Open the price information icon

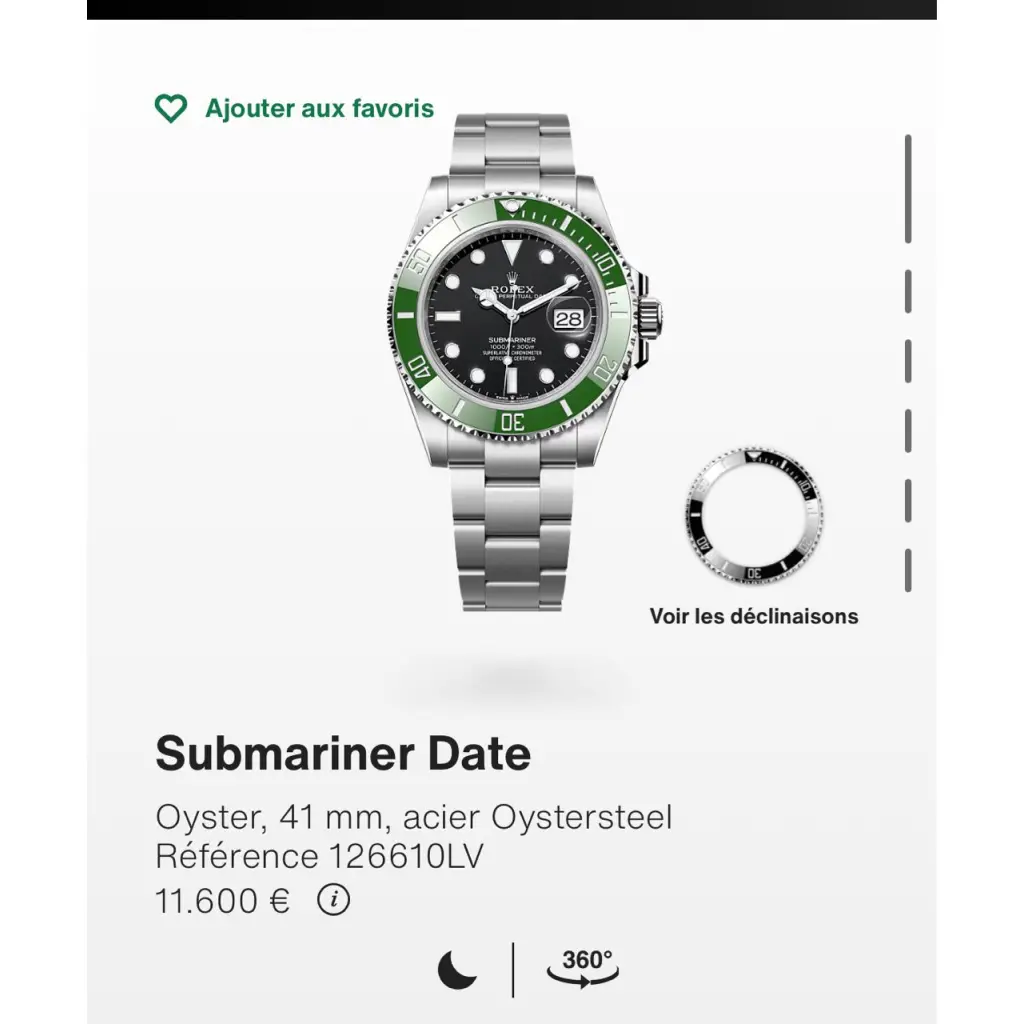pos(334,901)
